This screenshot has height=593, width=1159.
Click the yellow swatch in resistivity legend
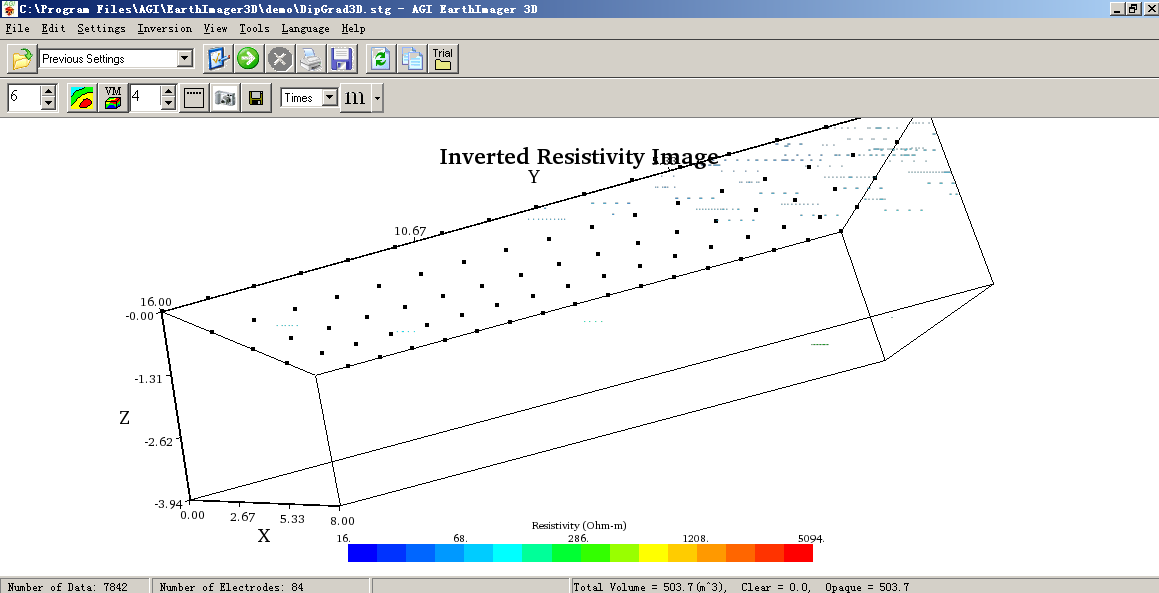click(653, 553)
